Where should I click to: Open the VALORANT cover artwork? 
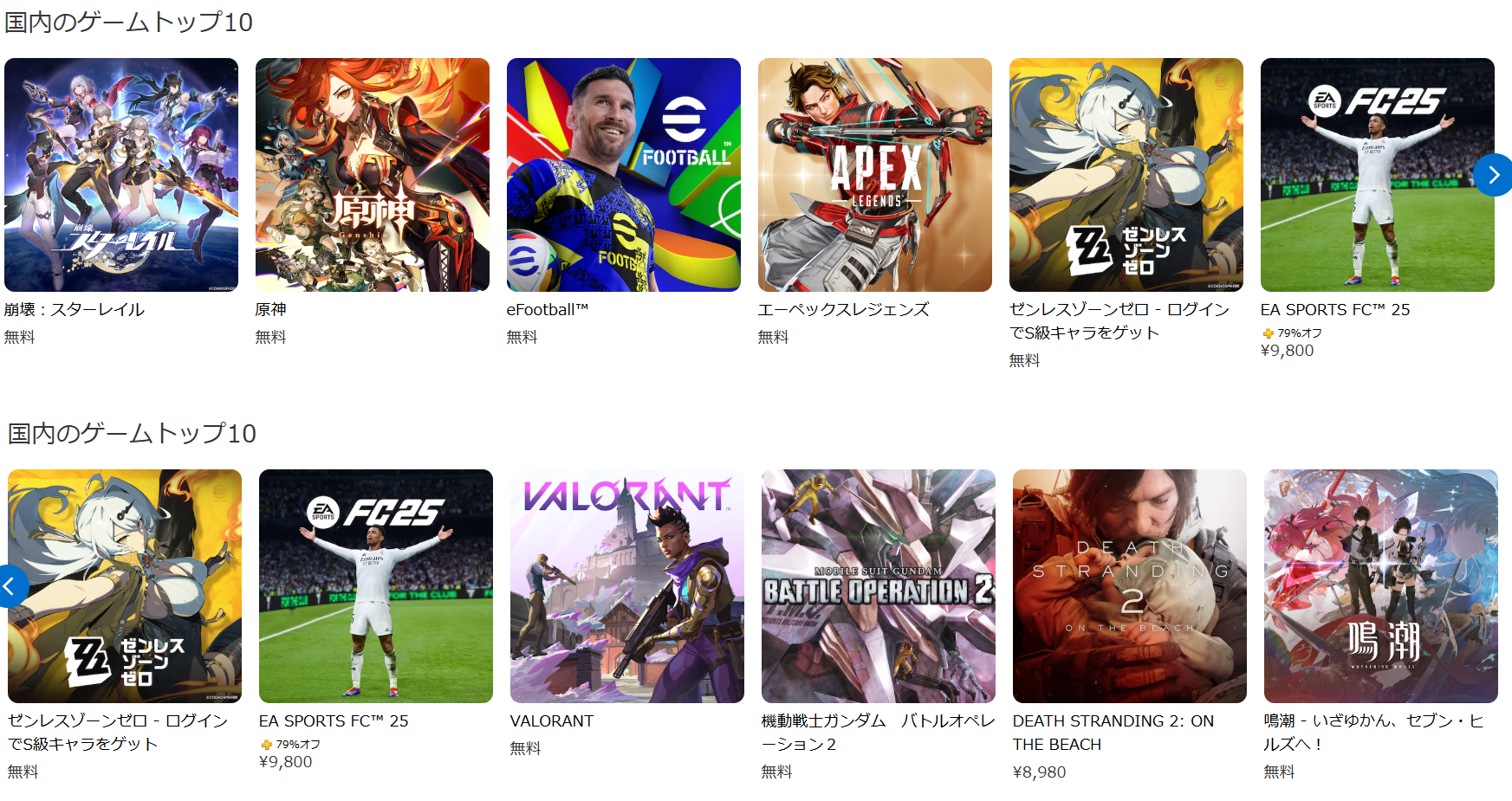click(627, 586)
